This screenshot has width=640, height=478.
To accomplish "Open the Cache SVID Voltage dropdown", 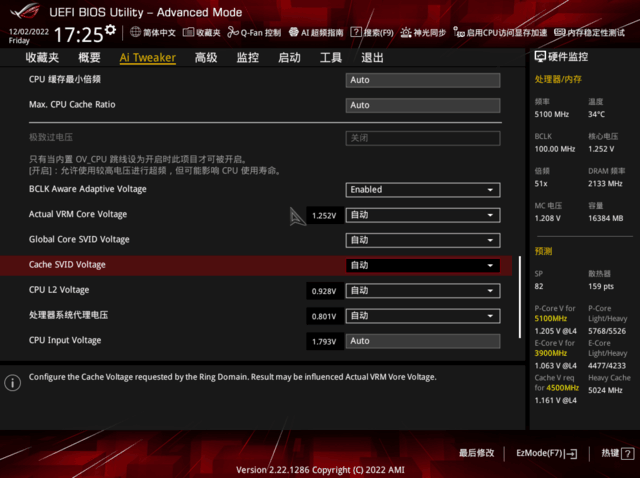I will (423, 265).
